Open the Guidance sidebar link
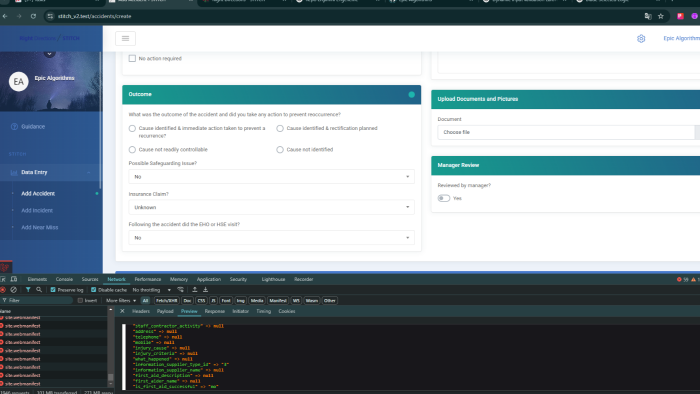 33,127
